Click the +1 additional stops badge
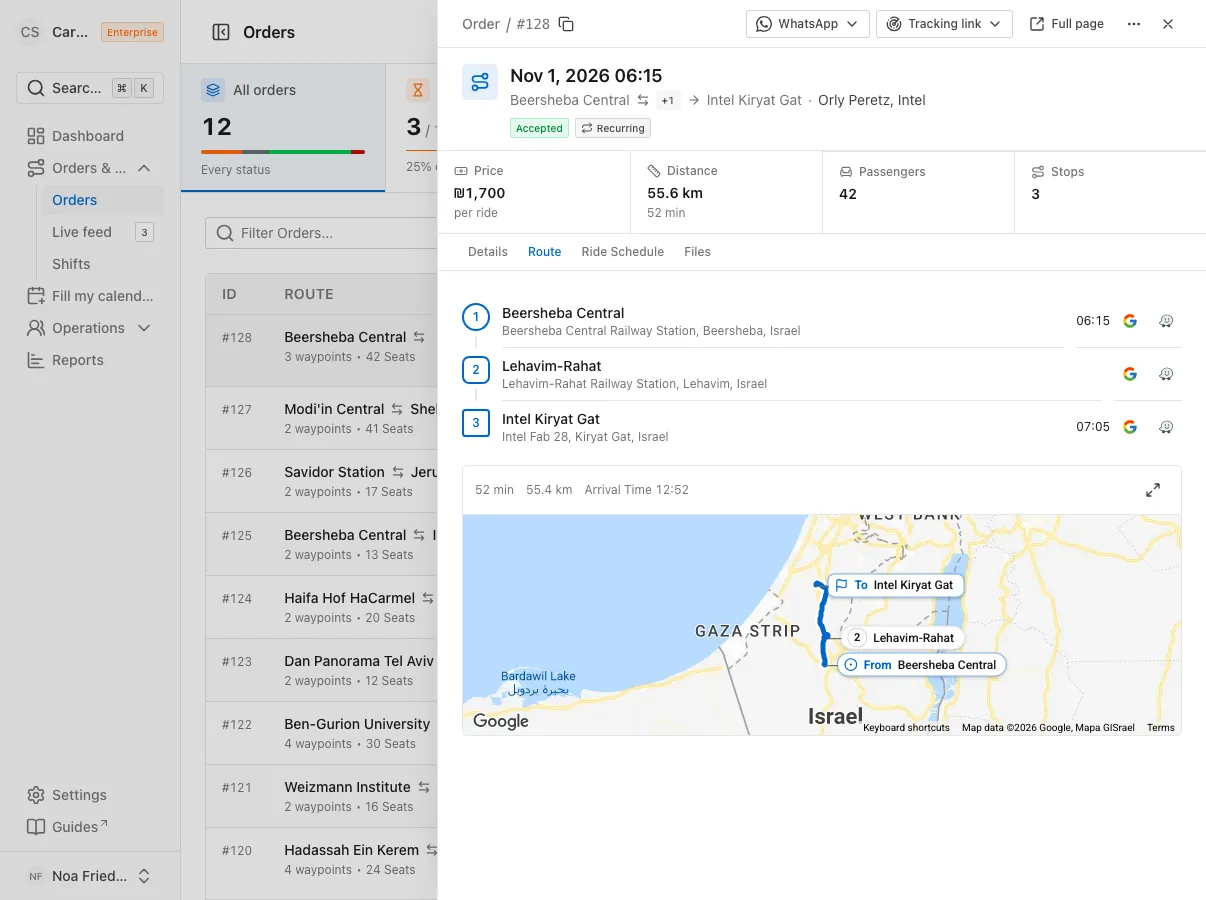The width and height of the screenshot is (1206, 900). pyautogui.click(x=668, y=100)
